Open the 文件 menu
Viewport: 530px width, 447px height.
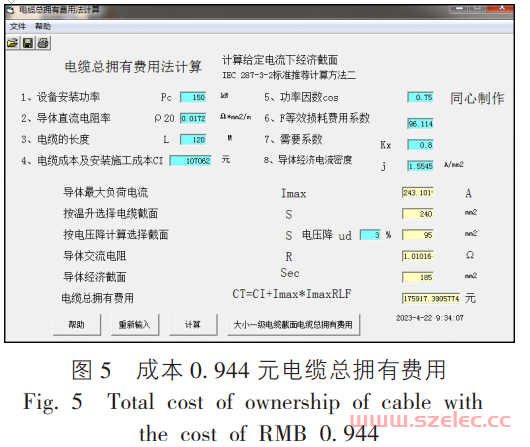(x=18, y=26)
